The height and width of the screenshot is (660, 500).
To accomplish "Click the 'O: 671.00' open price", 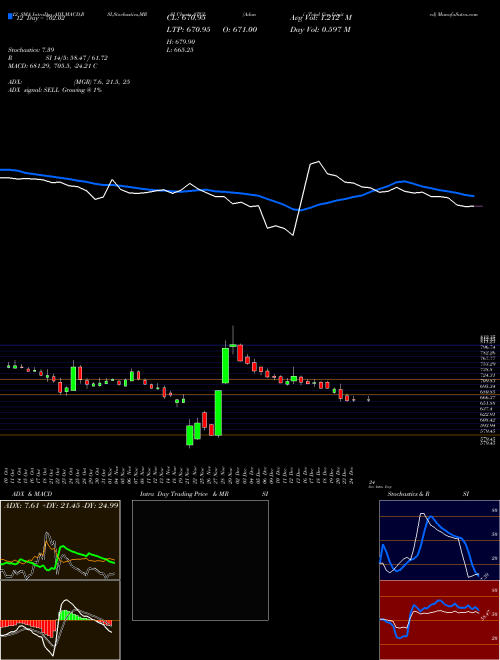I will [x=242, y=29].
